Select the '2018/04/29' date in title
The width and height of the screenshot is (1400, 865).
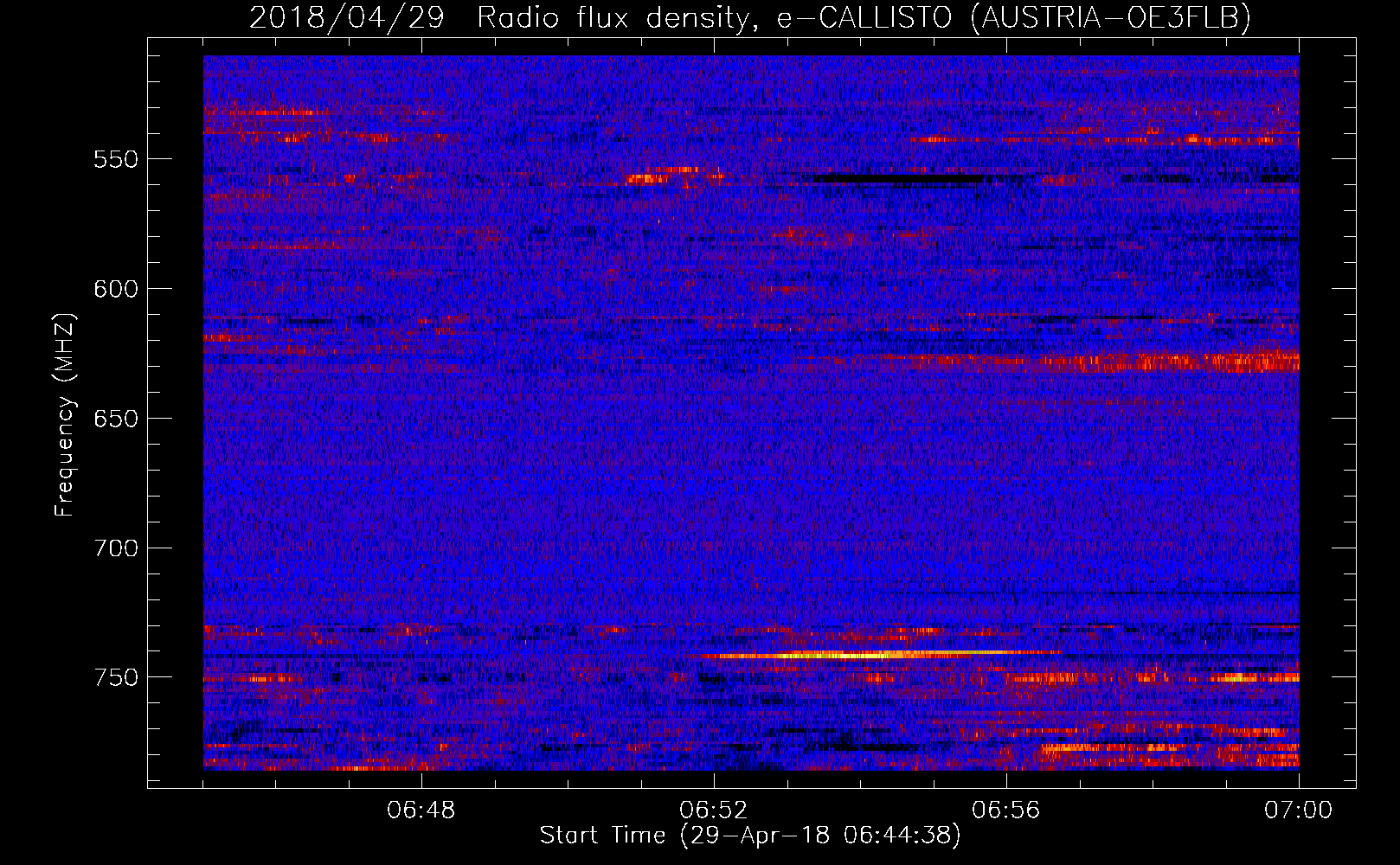346,17
